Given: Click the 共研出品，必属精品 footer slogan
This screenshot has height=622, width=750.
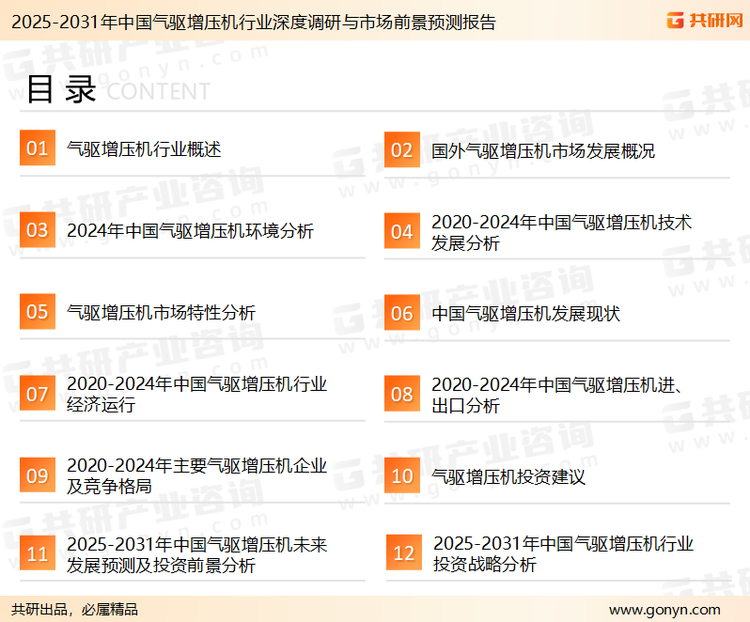Looking at the screenshot, I should coord(75,609).
